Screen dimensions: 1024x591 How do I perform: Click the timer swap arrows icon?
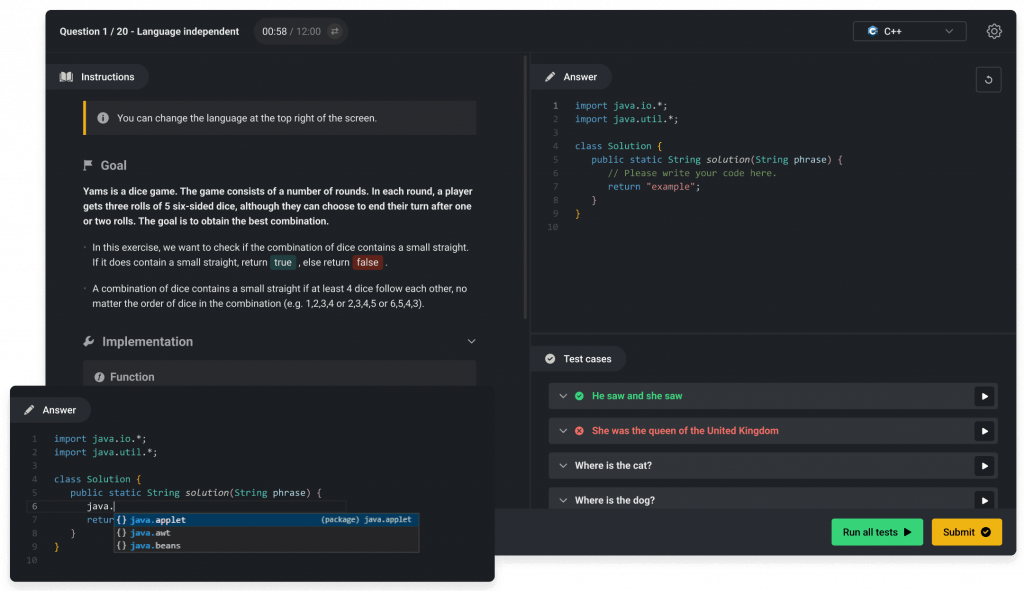(334, 32)
